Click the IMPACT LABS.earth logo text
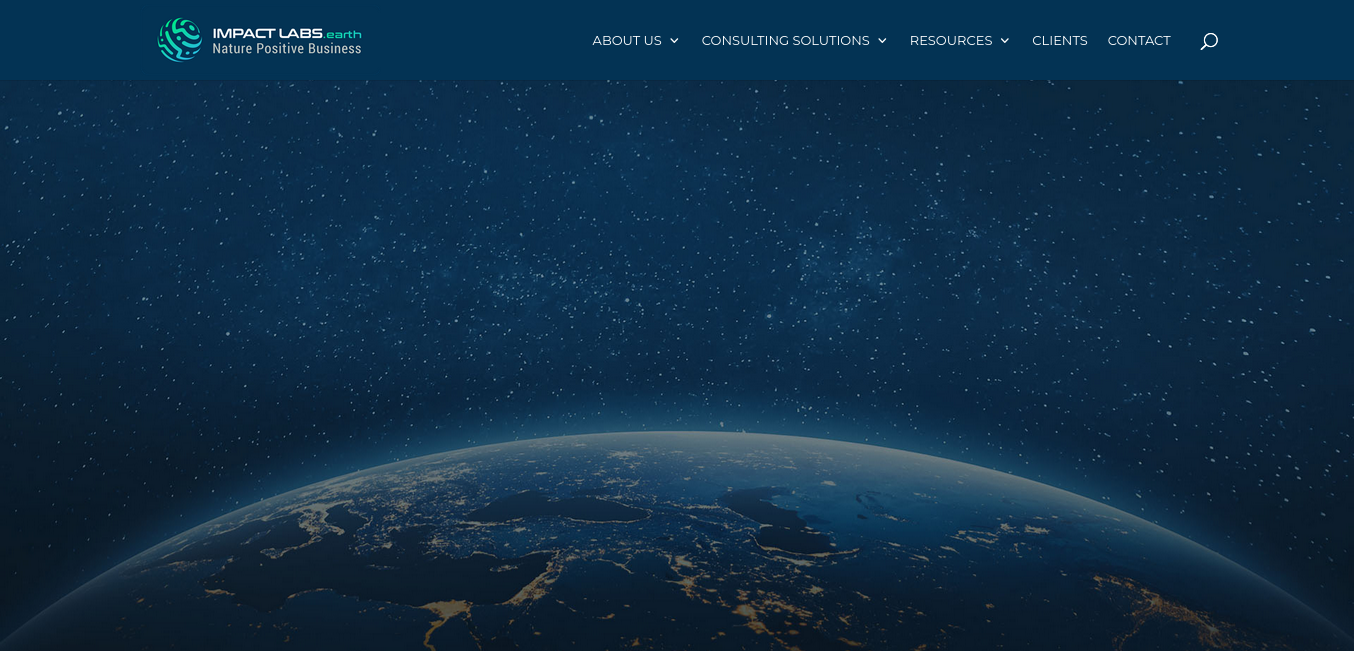Image resolution: width=1366 pixels, height=651 pixels. (287, 33)
